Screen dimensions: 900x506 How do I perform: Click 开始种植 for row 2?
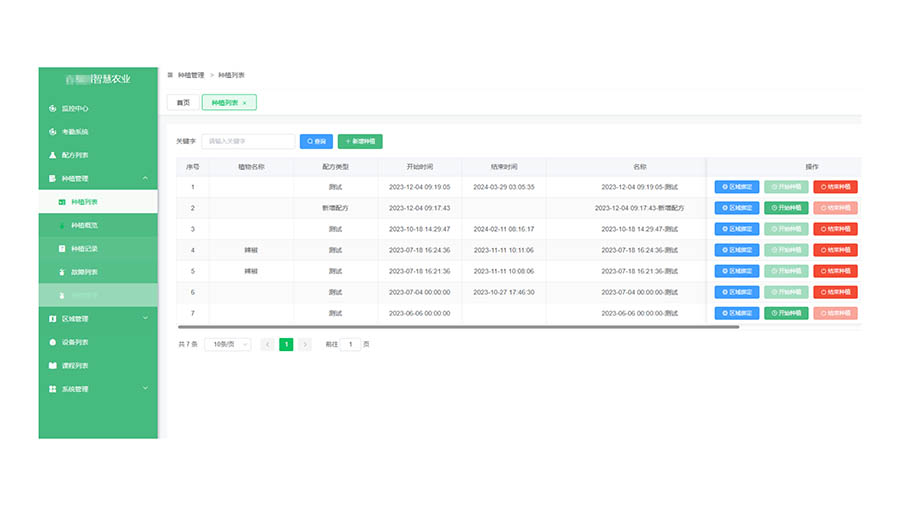786,208
